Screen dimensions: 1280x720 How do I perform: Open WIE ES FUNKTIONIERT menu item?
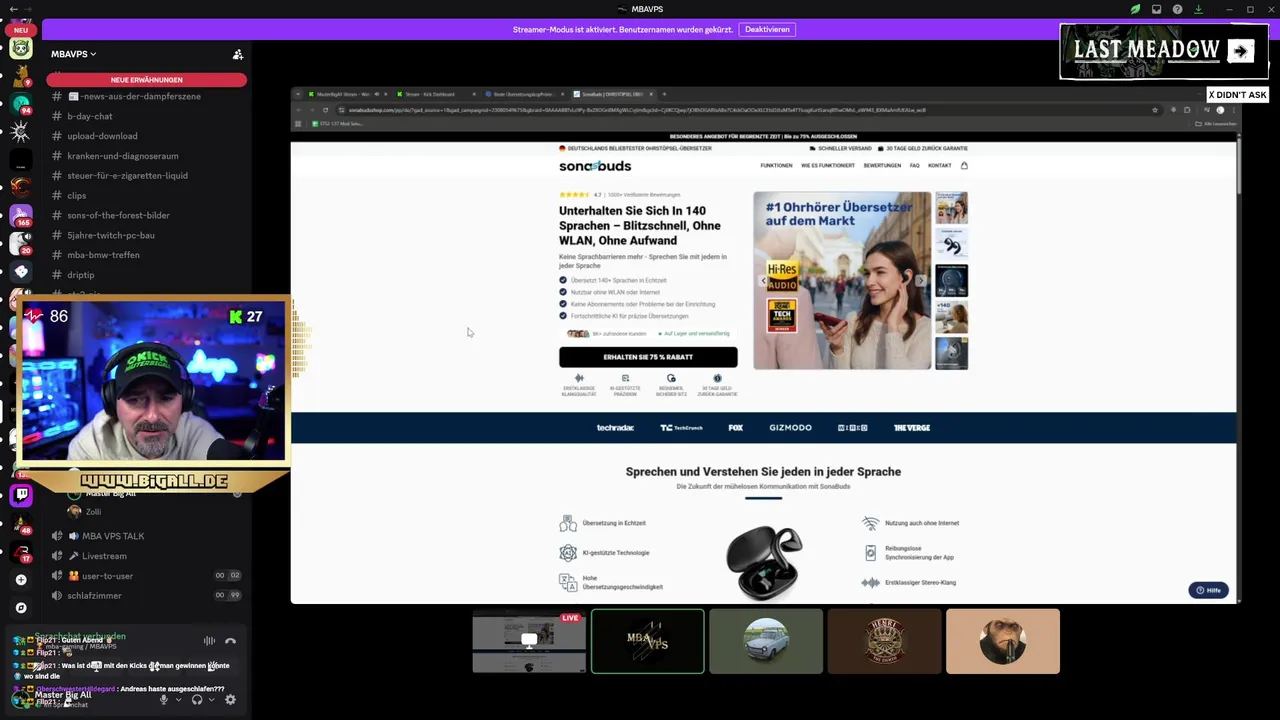828,165
